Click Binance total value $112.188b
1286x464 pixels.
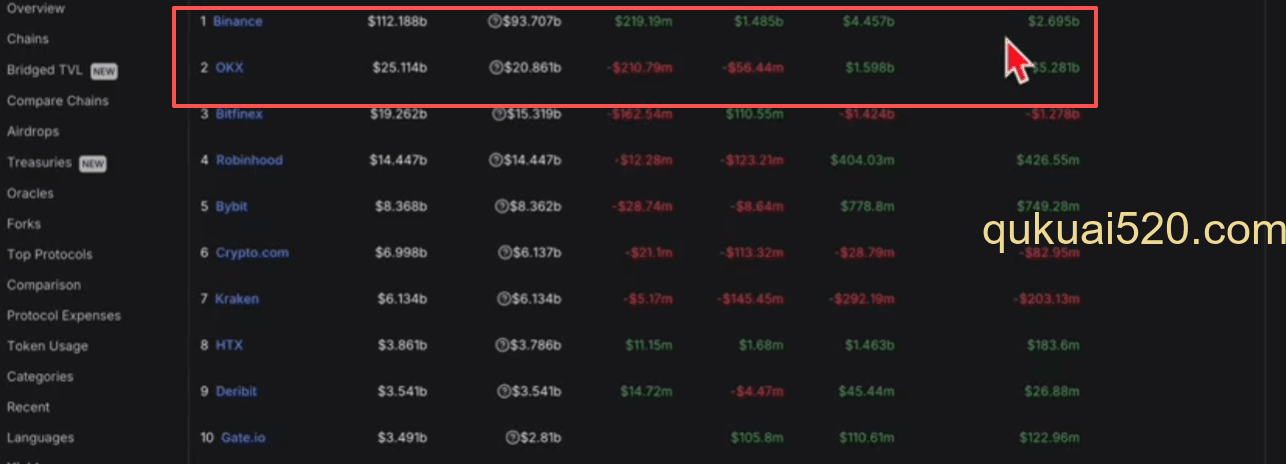point(397,21)
